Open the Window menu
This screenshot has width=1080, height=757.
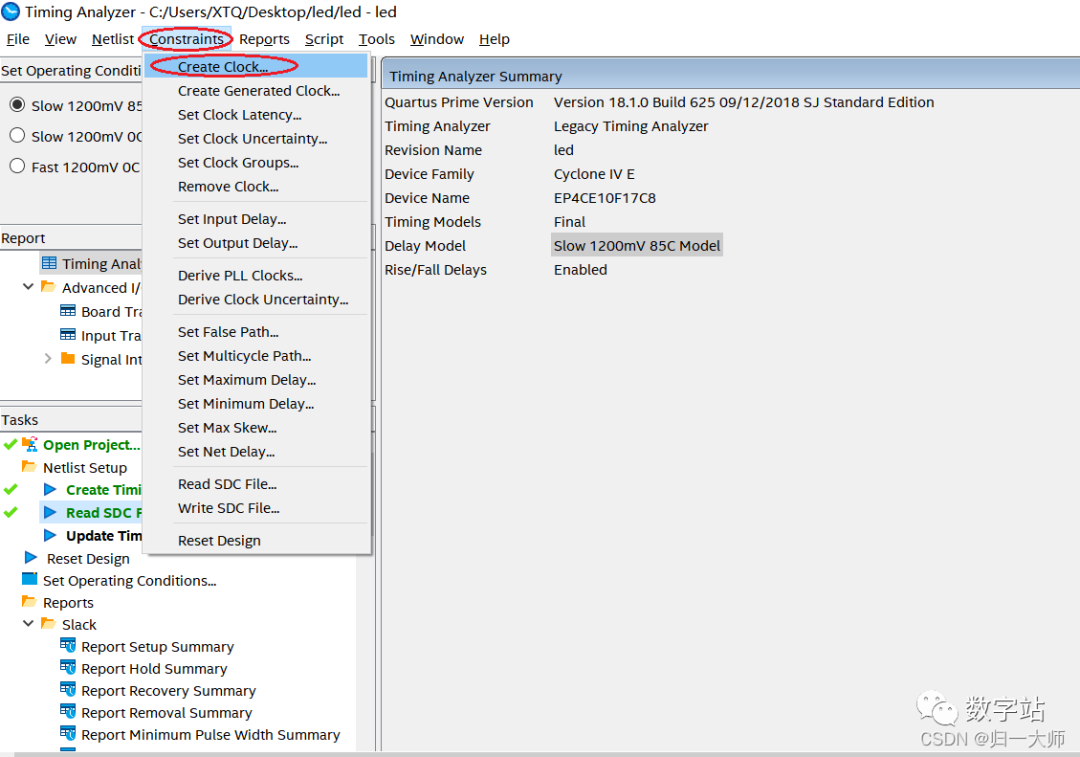tap(437, 39)
